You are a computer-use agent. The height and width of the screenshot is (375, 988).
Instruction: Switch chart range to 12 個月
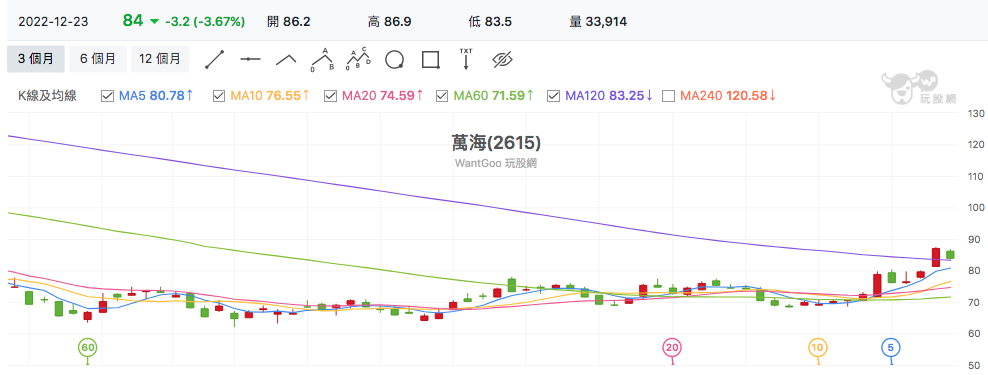(160, 59)
